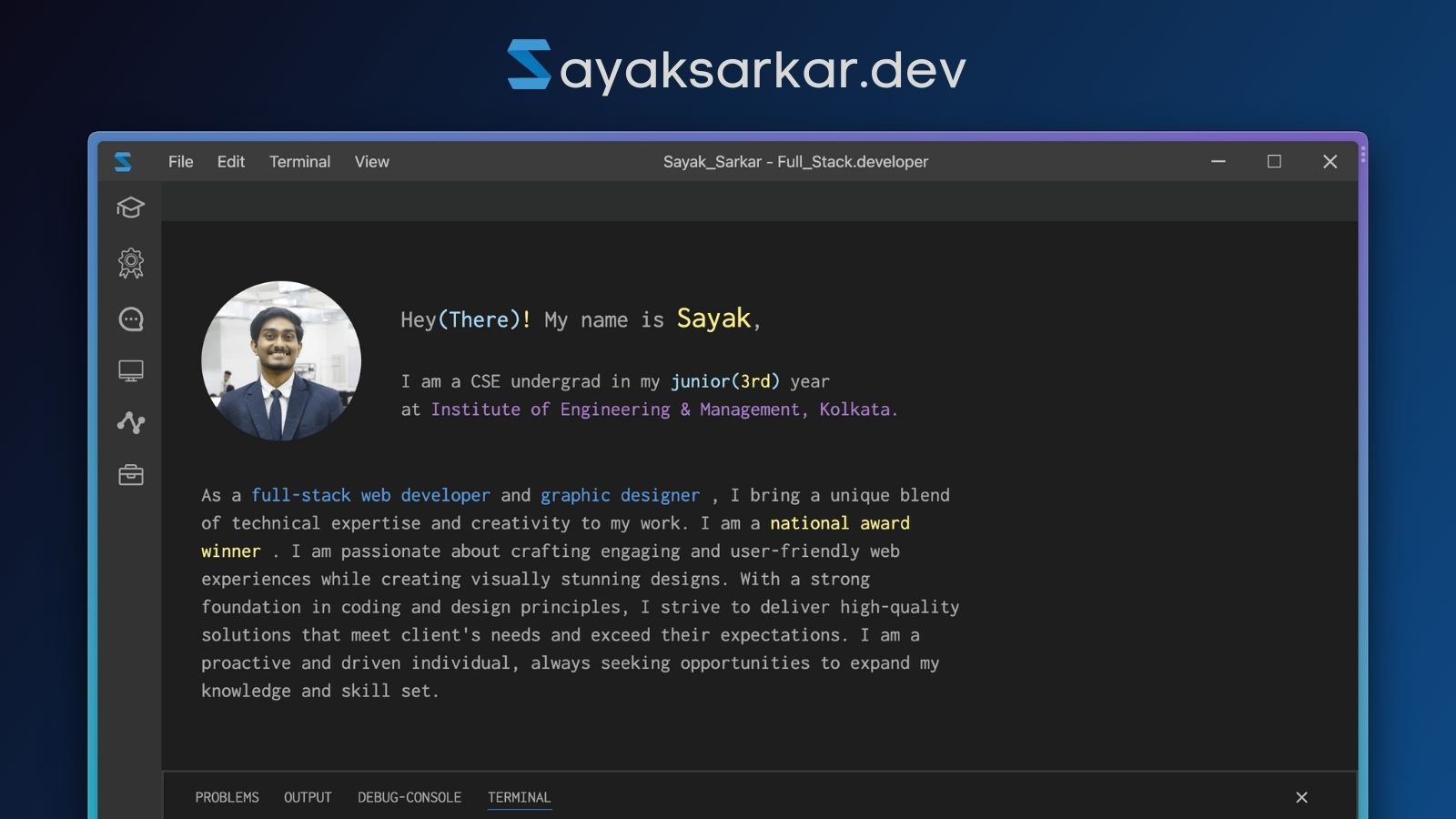Click Sayak's profile photo
The width and height of the screenshot is (1456, 819).
[281, 360]
